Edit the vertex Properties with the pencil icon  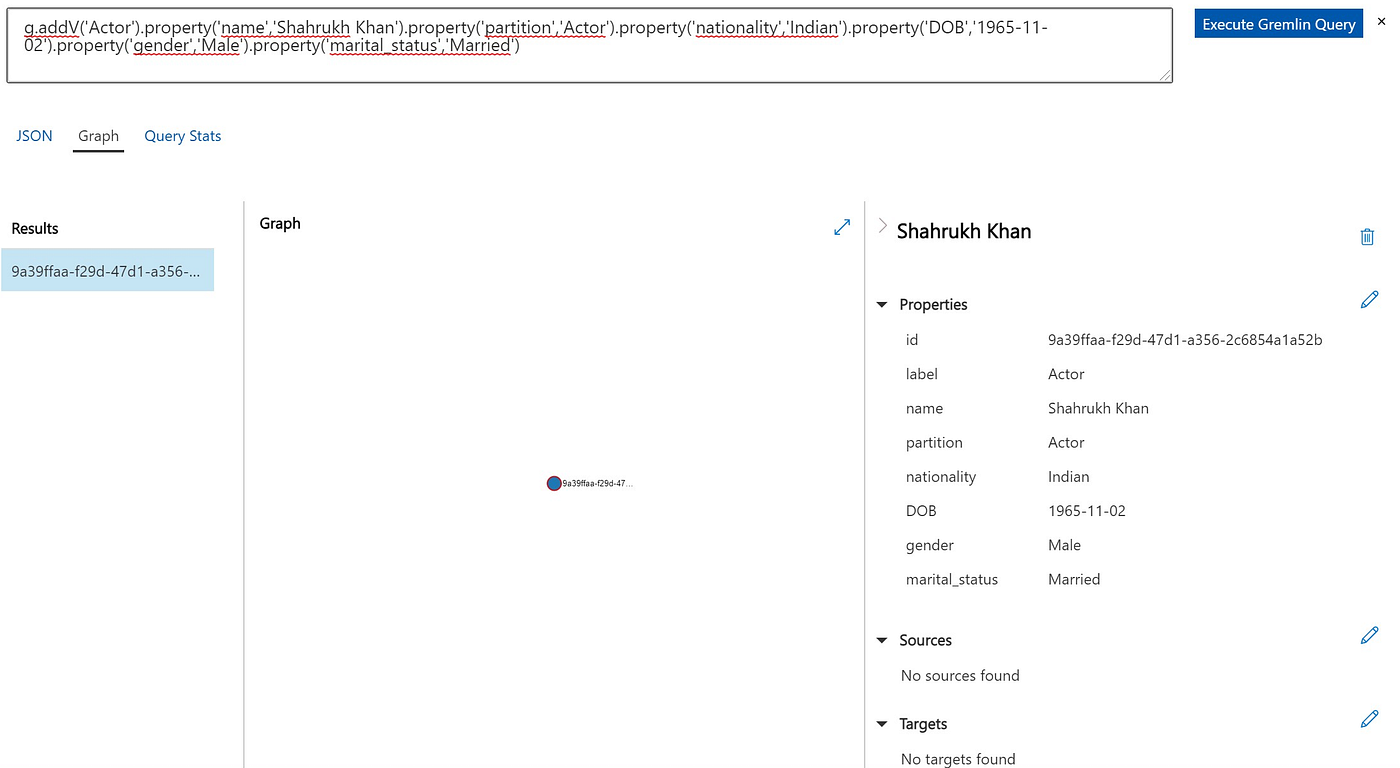click(1369, 299)
